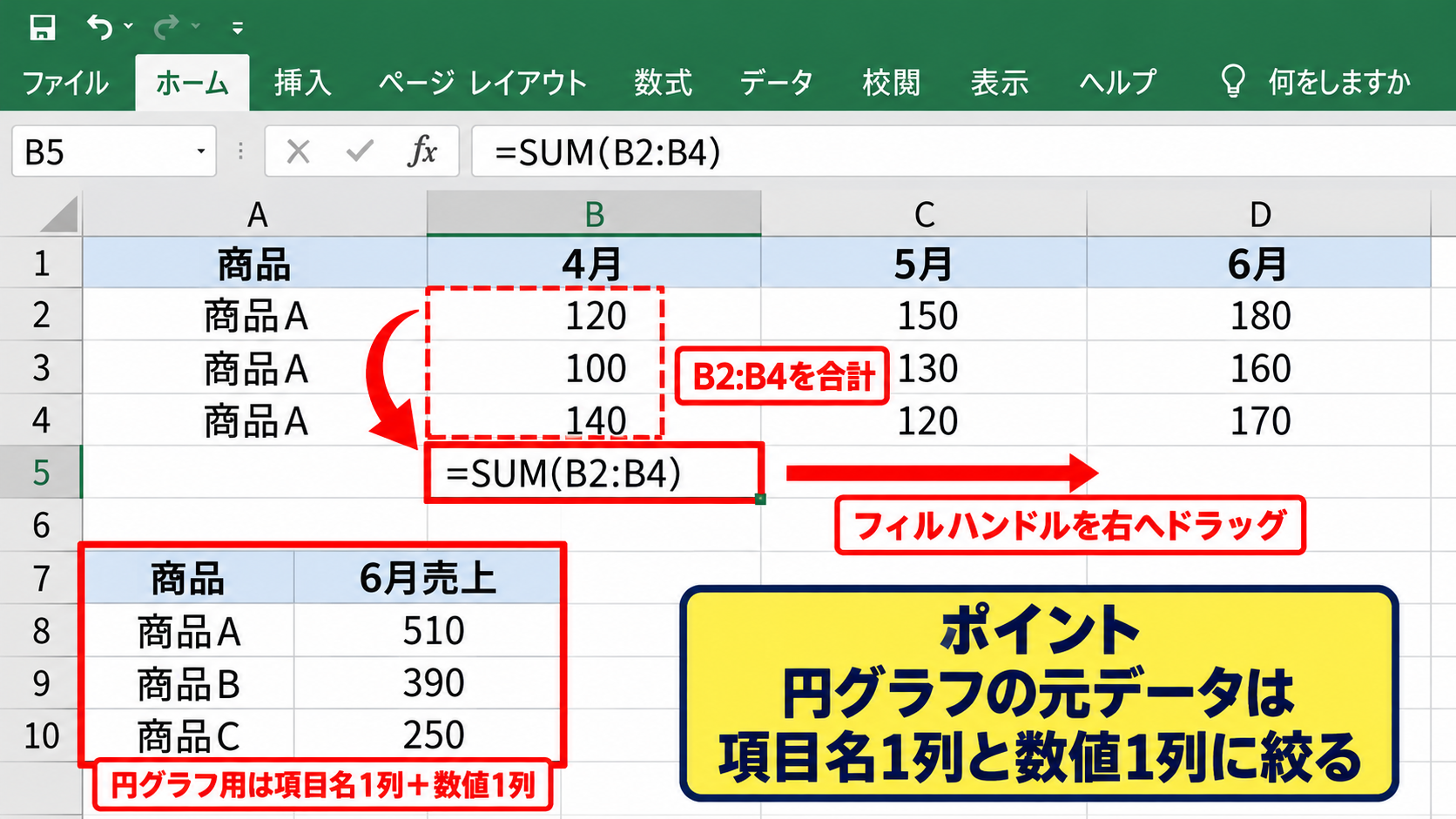The image size is (1456, 819).
Task: Select column D header
Action: point(1259,214)
